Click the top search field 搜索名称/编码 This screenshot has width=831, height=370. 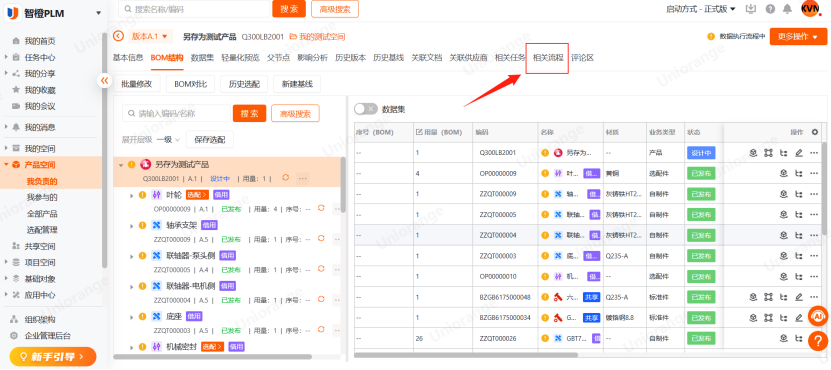194,9
